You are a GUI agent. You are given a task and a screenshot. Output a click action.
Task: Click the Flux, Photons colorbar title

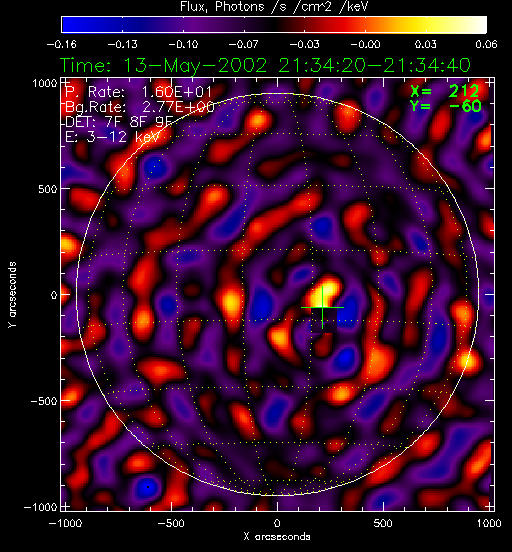274,7
